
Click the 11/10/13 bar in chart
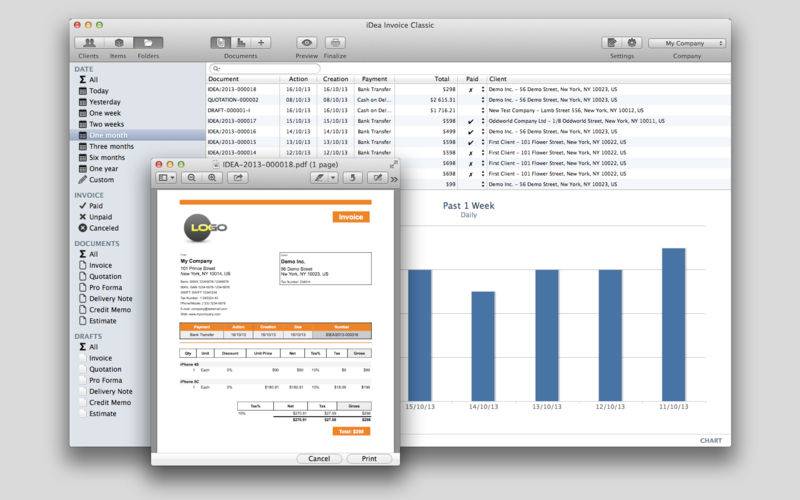tap(673, 324)
